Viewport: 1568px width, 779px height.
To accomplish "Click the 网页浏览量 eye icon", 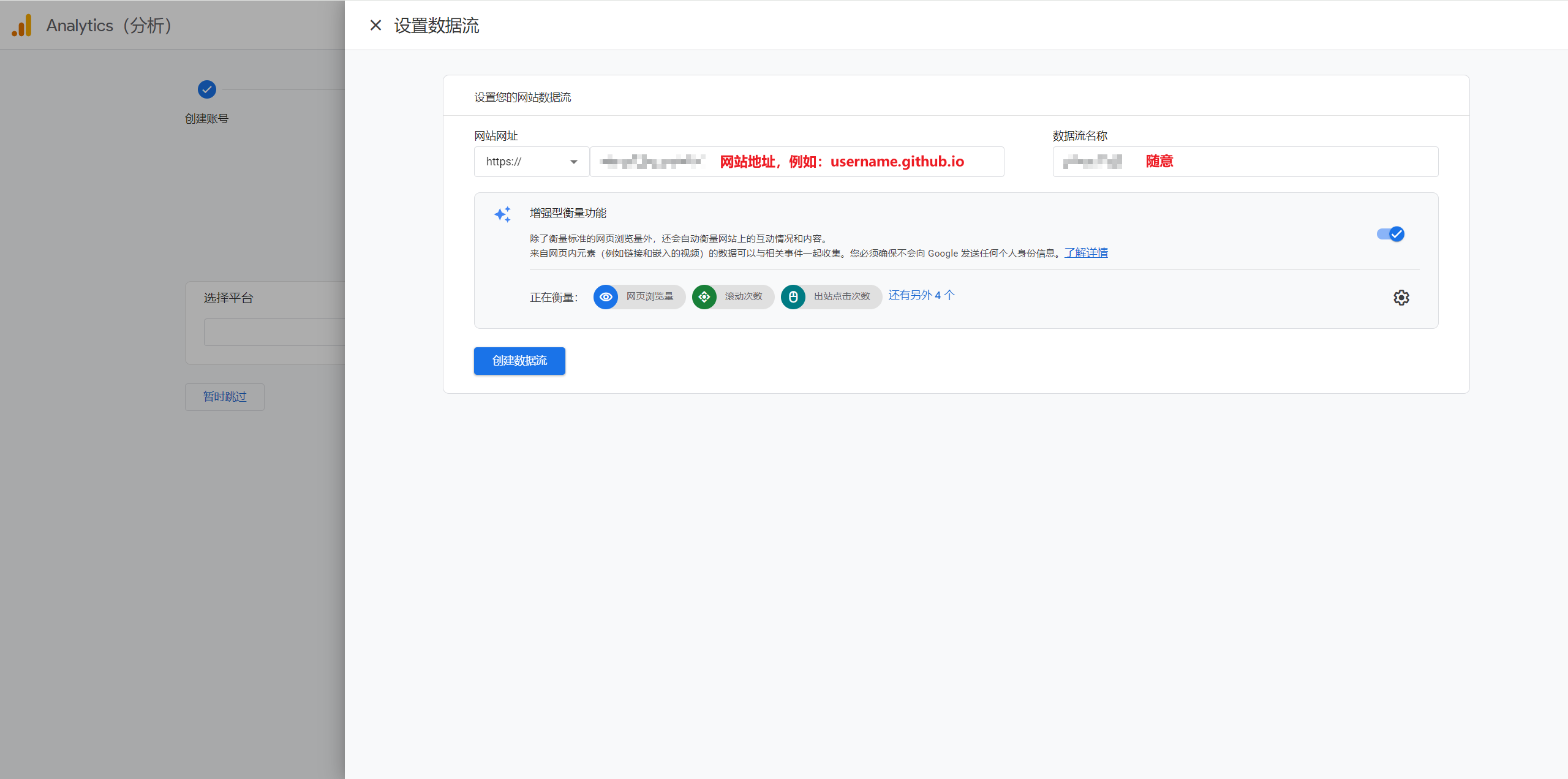I will tap(606, 297).
